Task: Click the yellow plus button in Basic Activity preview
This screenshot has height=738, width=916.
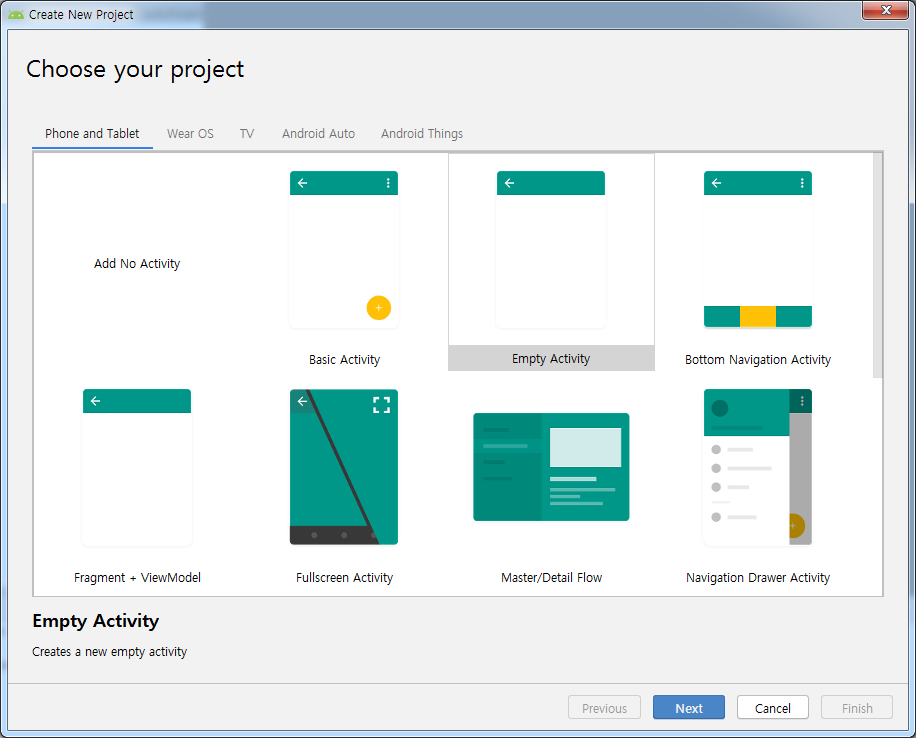Action: tap(379, 307)
